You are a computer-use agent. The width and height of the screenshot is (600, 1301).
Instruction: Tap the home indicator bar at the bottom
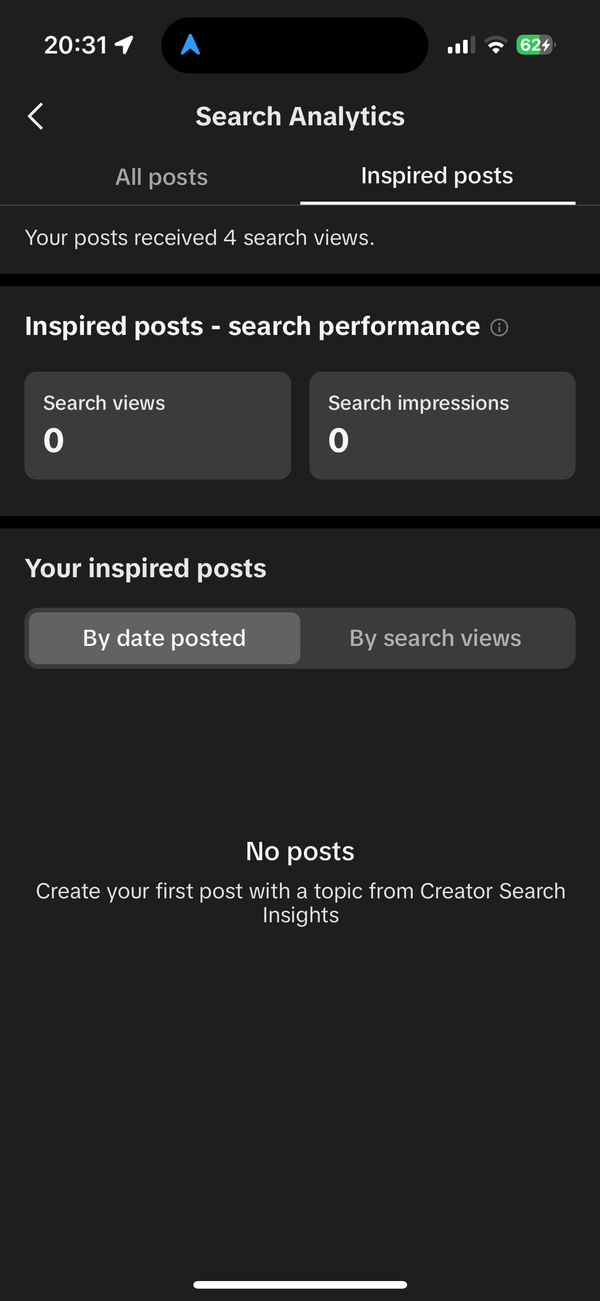click(300, 1285)
